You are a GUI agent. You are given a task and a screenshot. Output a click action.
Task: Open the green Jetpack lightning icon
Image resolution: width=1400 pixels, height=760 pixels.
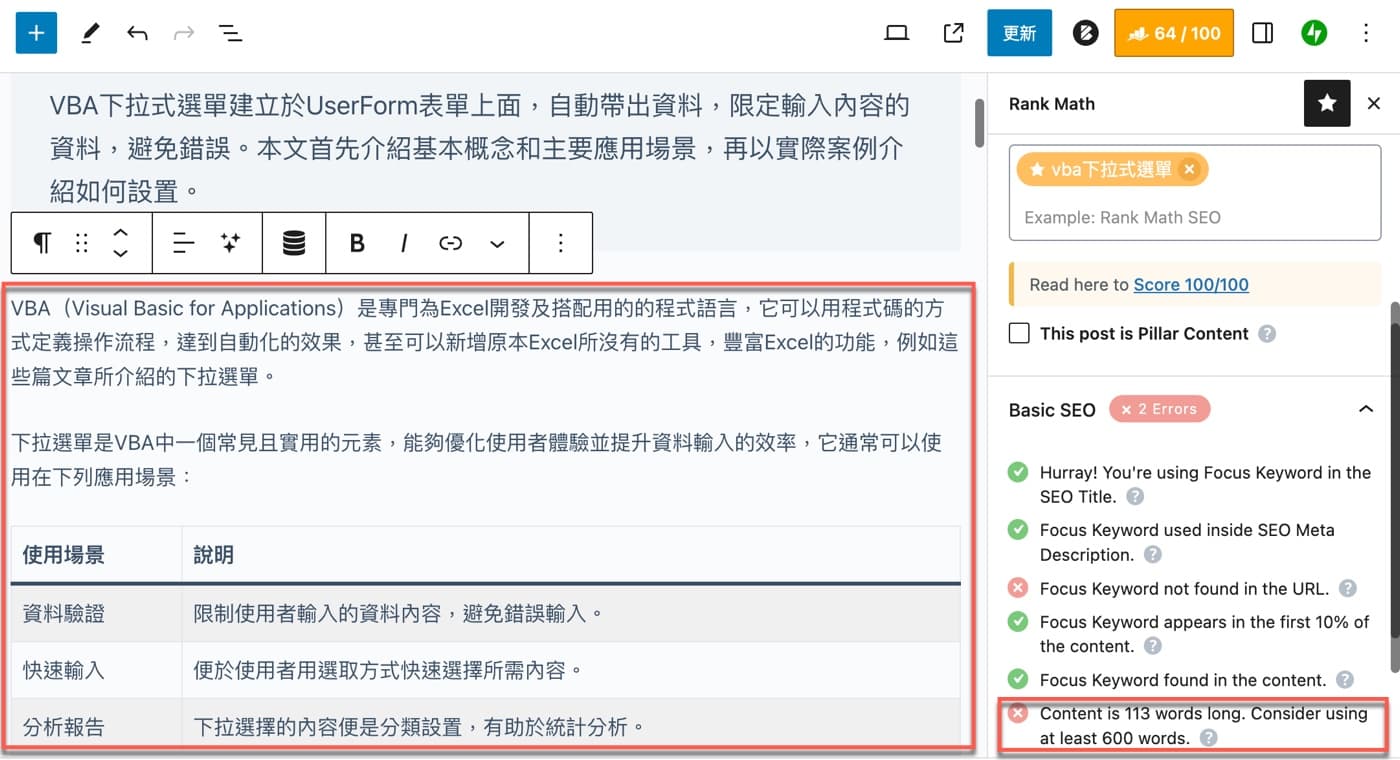point(1313,33)
